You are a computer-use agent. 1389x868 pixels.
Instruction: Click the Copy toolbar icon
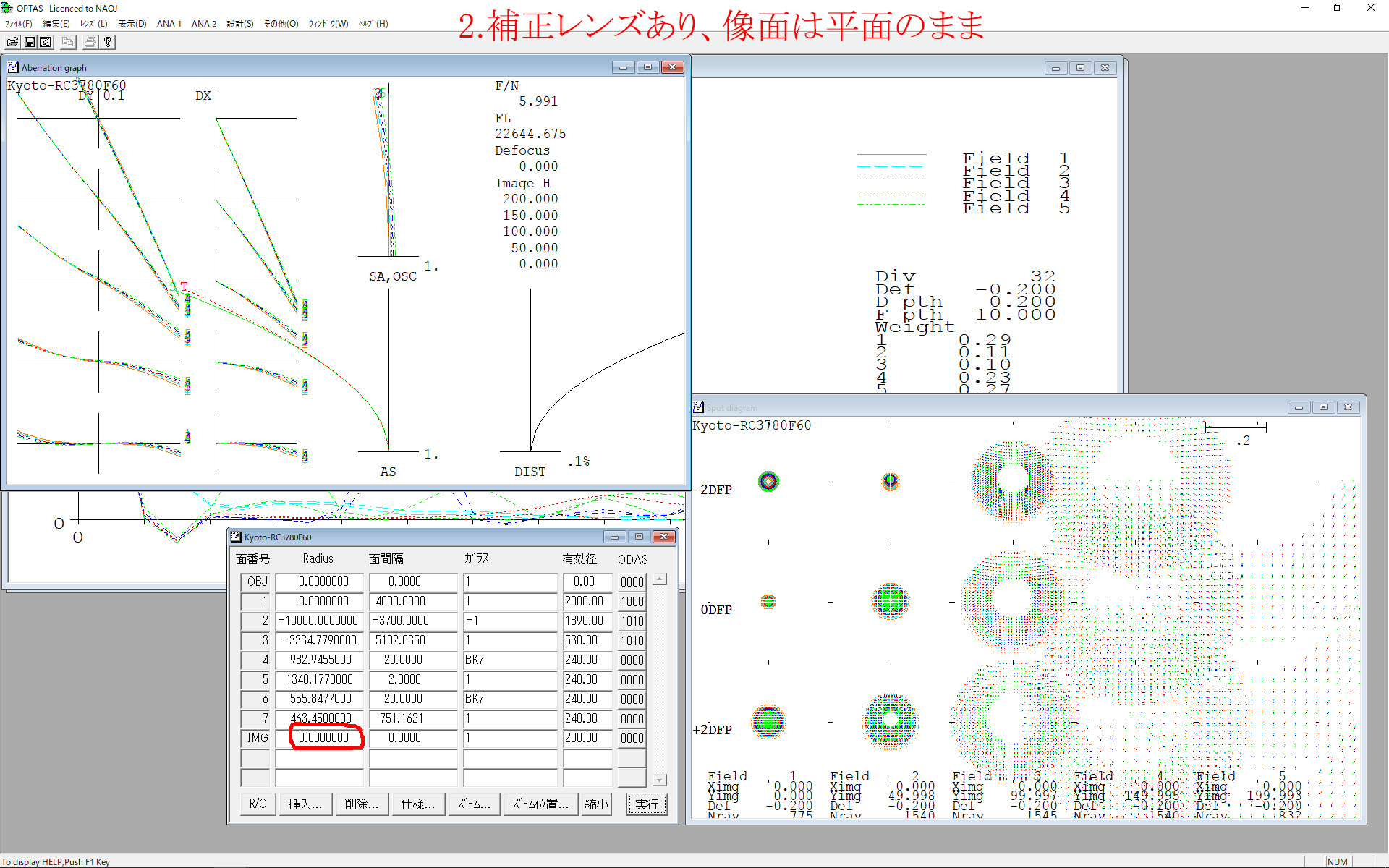click(67, 42)
